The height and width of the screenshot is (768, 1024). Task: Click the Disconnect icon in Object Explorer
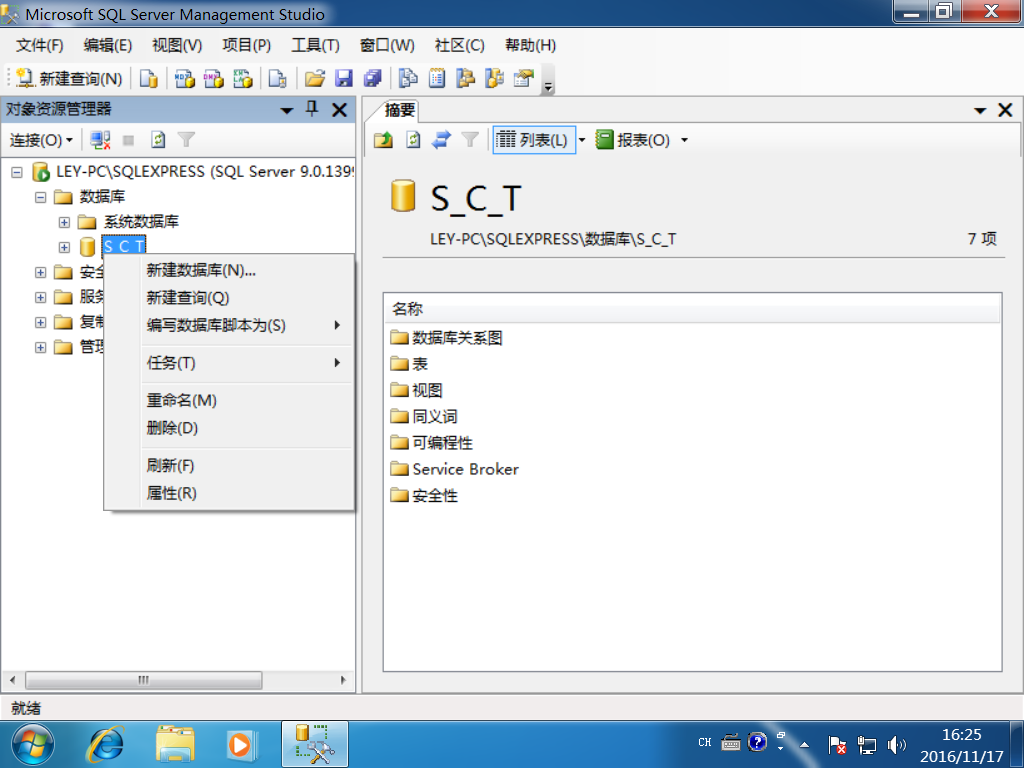[100, 140]
